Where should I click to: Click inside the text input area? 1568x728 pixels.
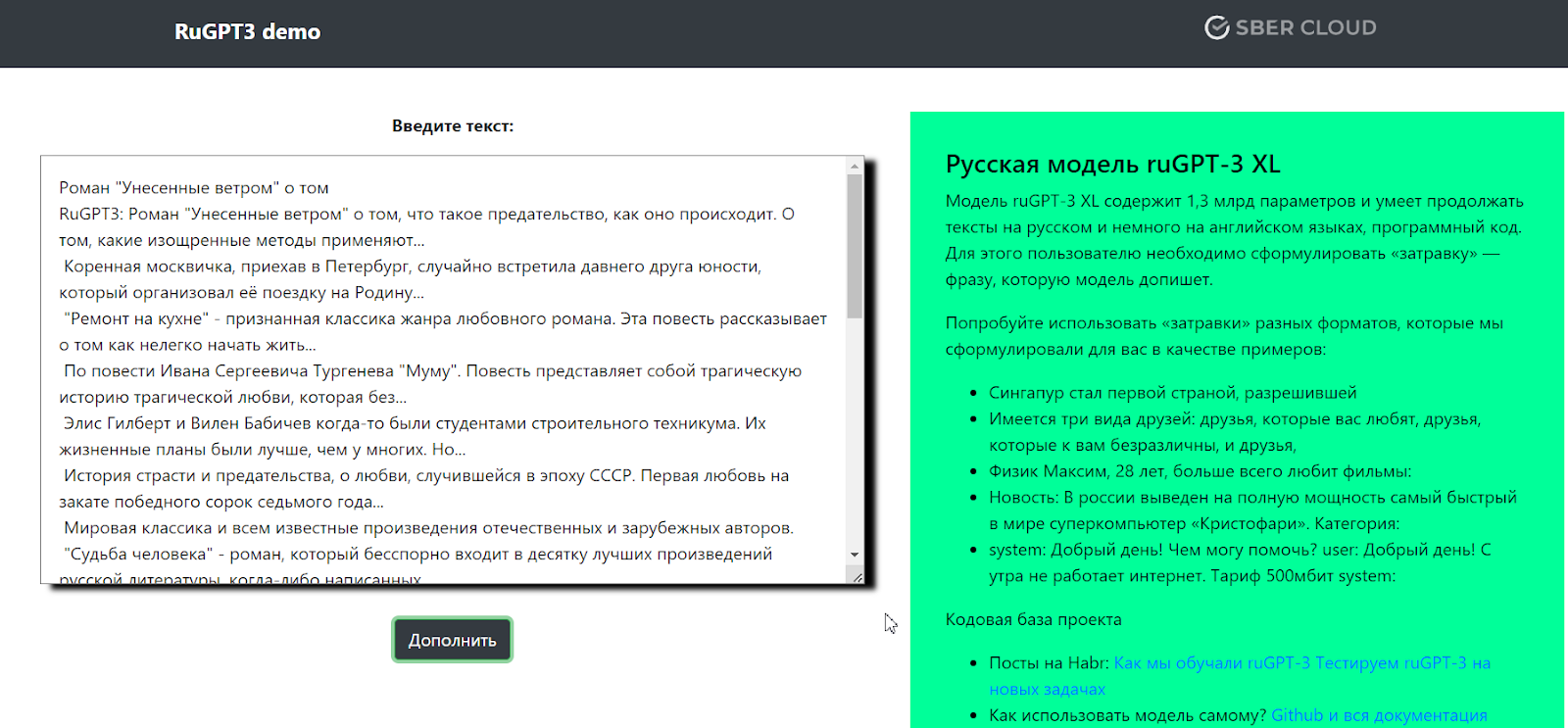tap(443, 369)
